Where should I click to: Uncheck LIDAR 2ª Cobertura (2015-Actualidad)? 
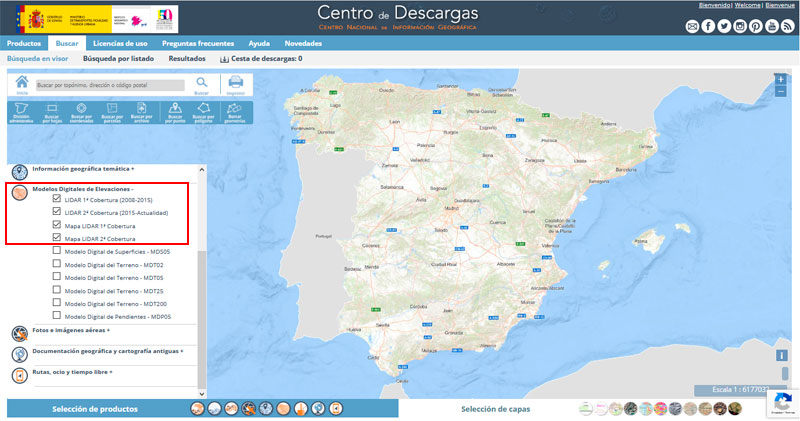tap(57, 211)
